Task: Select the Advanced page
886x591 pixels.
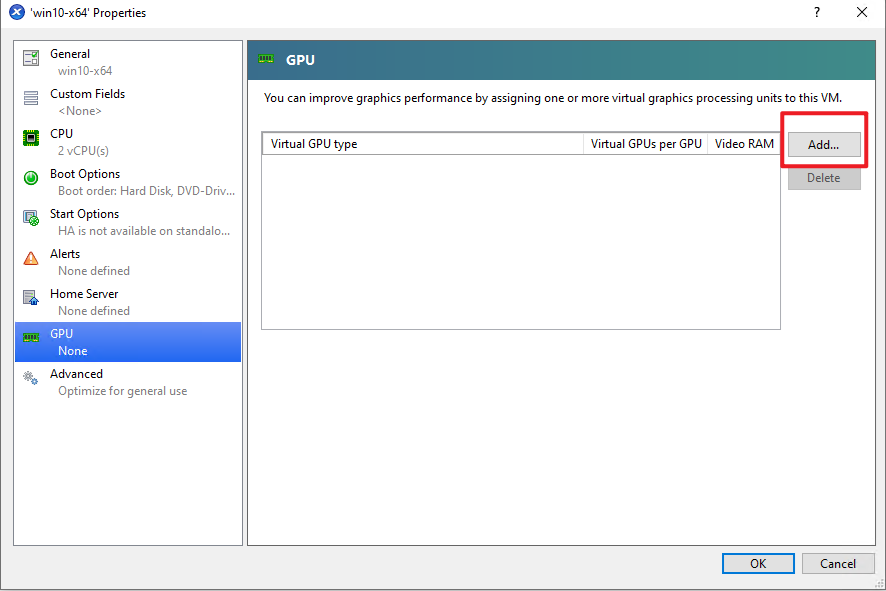Action: (128, 383)
